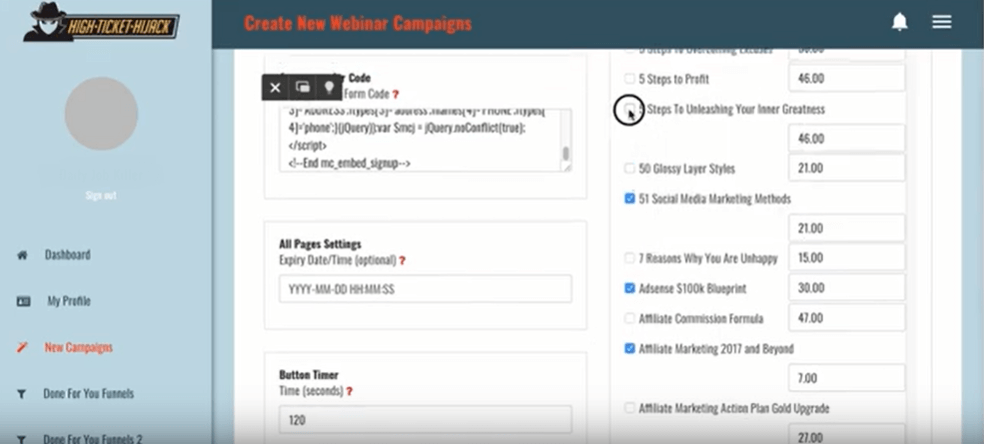
Task: Edit price field for Adsense $100k Blueprint
Action: pyautogui.click(x=847, y=288)
